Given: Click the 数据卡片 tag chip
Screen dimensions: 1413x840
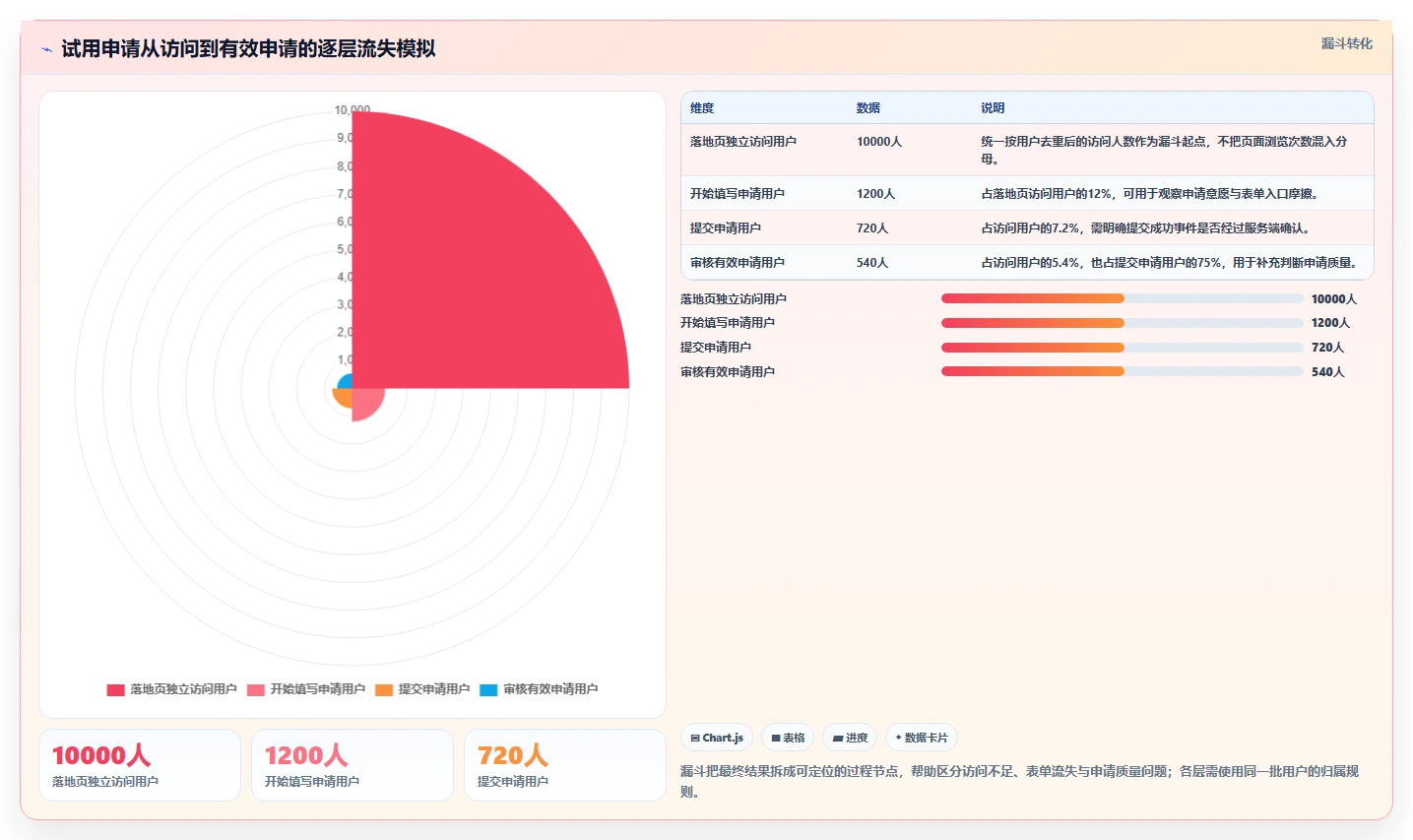Looking at the screenshot, I should click(922, 738).
